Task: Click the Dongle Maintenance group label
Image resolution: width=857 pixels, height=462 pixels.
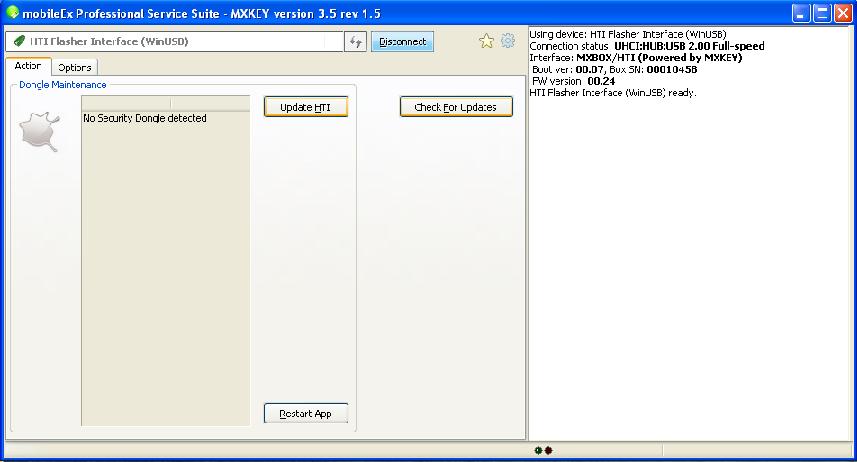Action: (63, 85)
